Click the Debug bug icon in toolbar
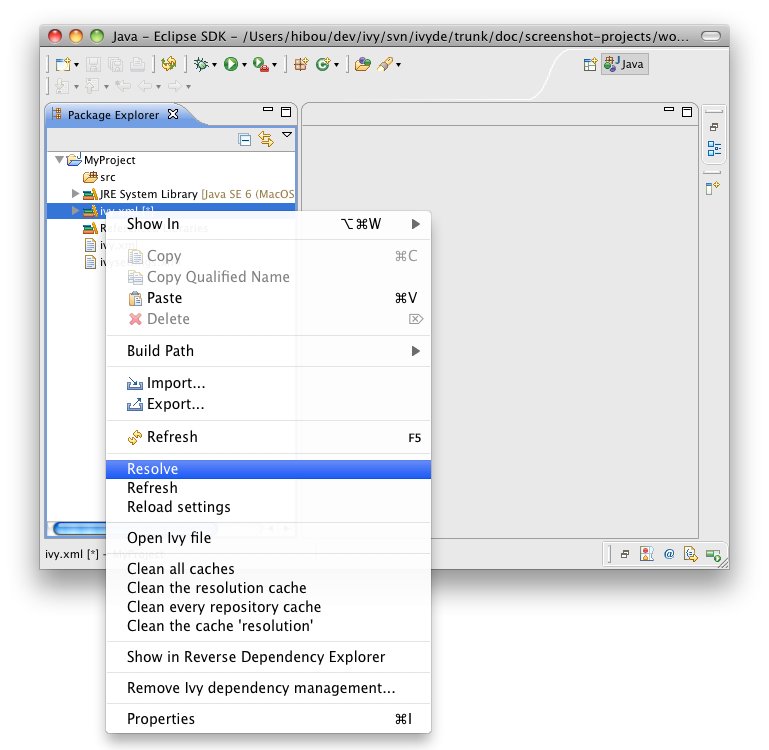 coord(202,64)
